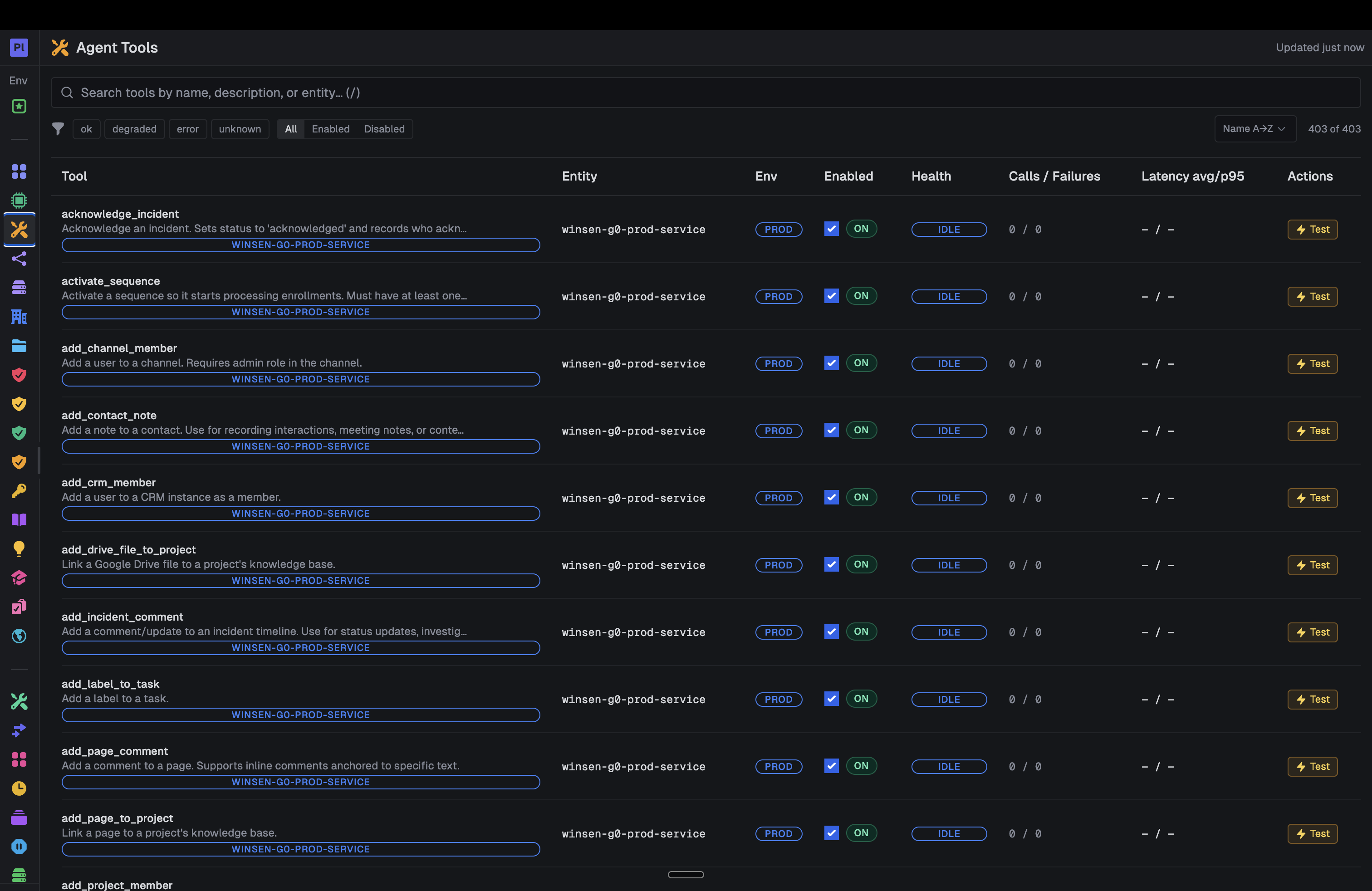Uncheck Enabled for acknowledge_incident
Screen dimensions: 1372x891
tap(831, 229)
